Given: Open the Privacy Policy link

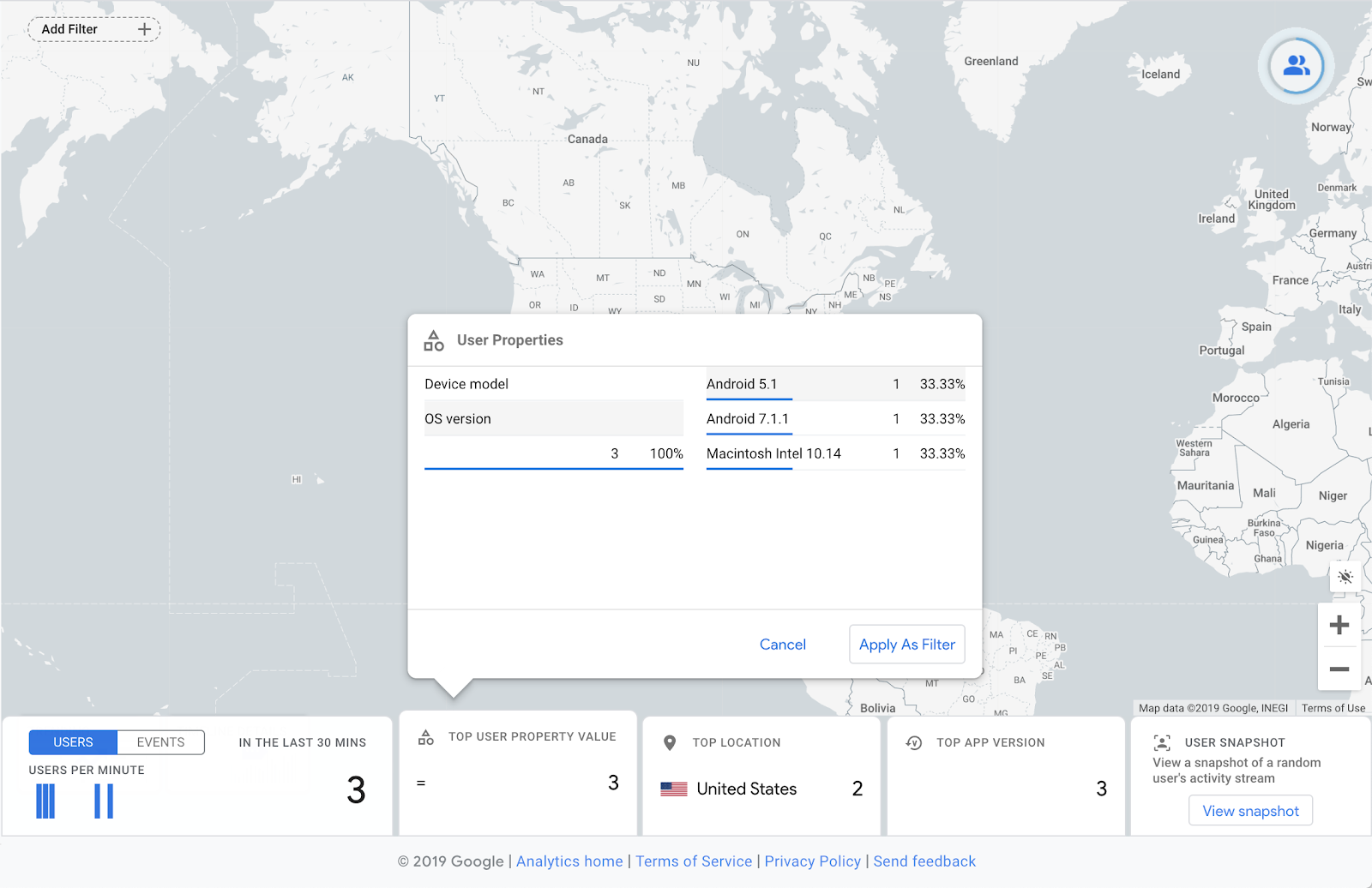Looking at the screenshot, I should pos(812,861).
